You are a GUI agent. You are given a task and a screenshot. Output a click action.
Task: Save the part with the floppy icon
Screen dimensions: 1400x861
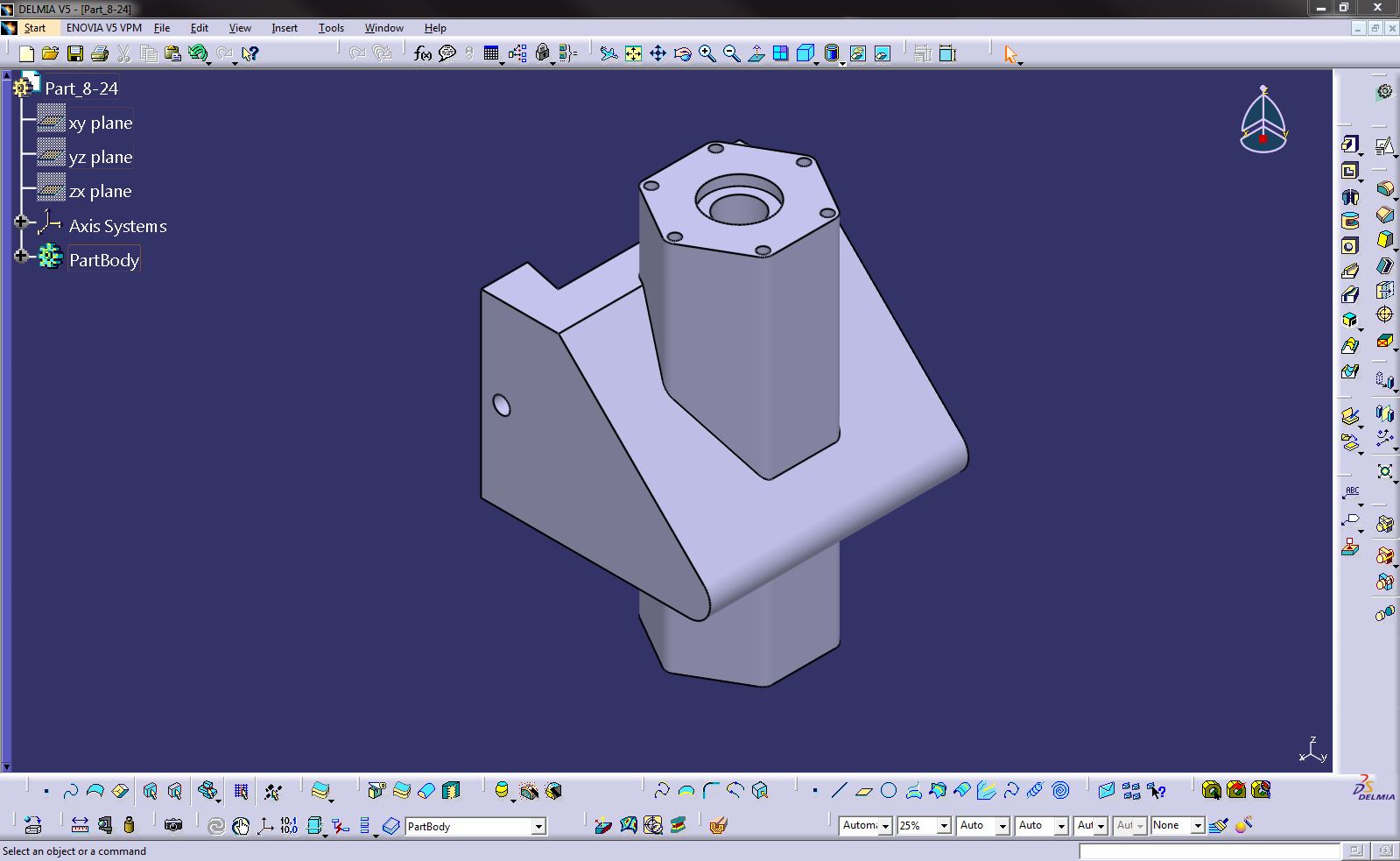75,54
